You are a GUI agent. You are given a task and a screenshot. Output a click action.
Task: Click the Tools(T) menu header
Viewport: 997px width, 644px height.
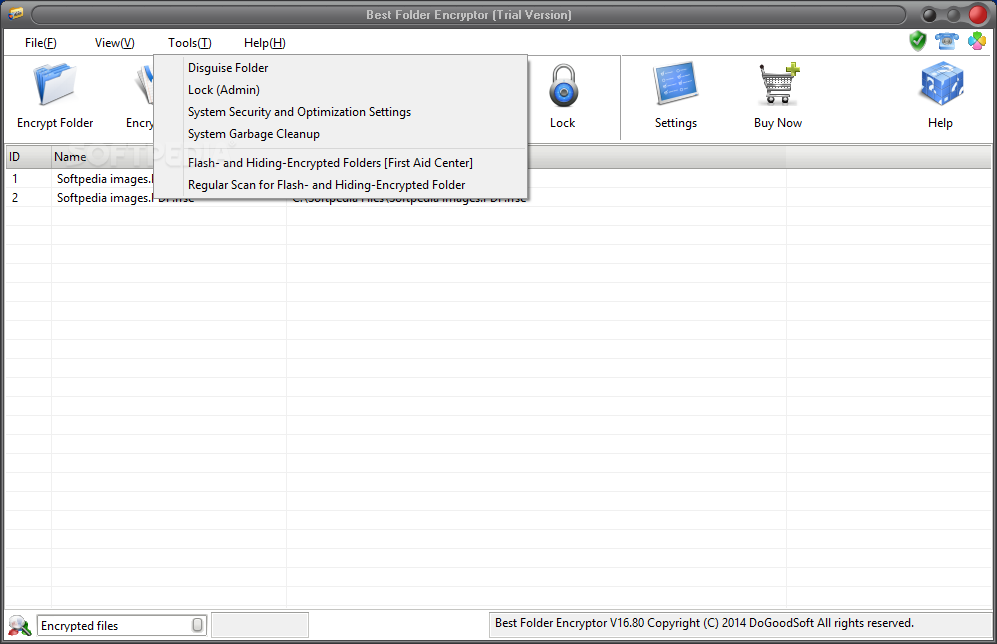(x=189, y=43)
